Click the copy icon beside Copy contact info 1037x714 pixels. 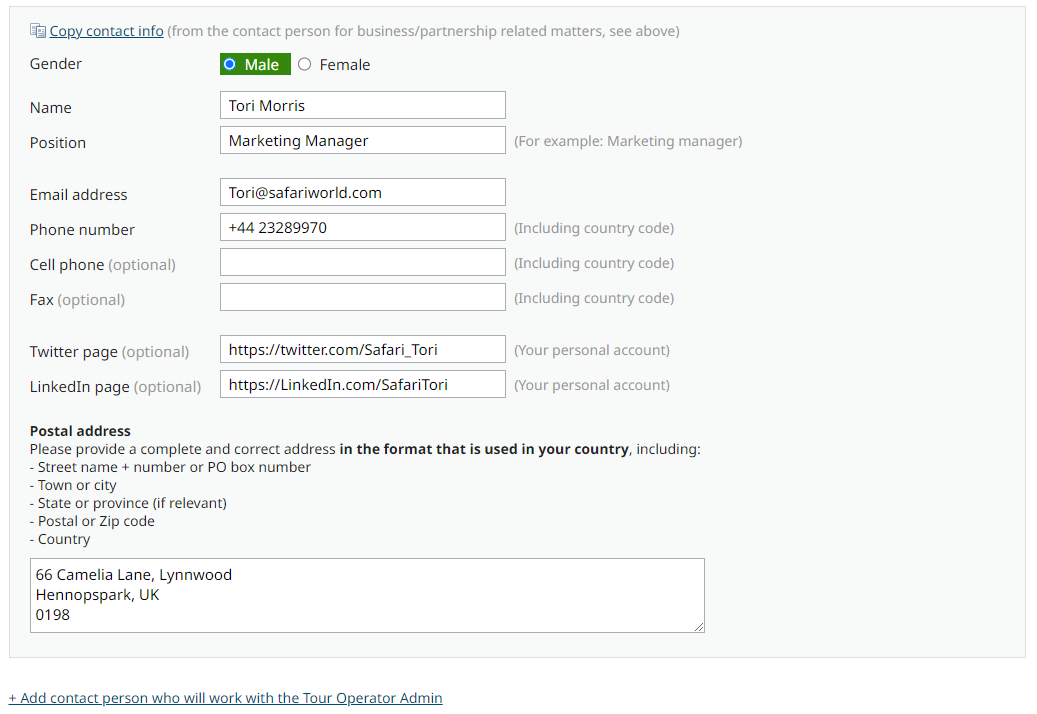click(x=38, y=31)
